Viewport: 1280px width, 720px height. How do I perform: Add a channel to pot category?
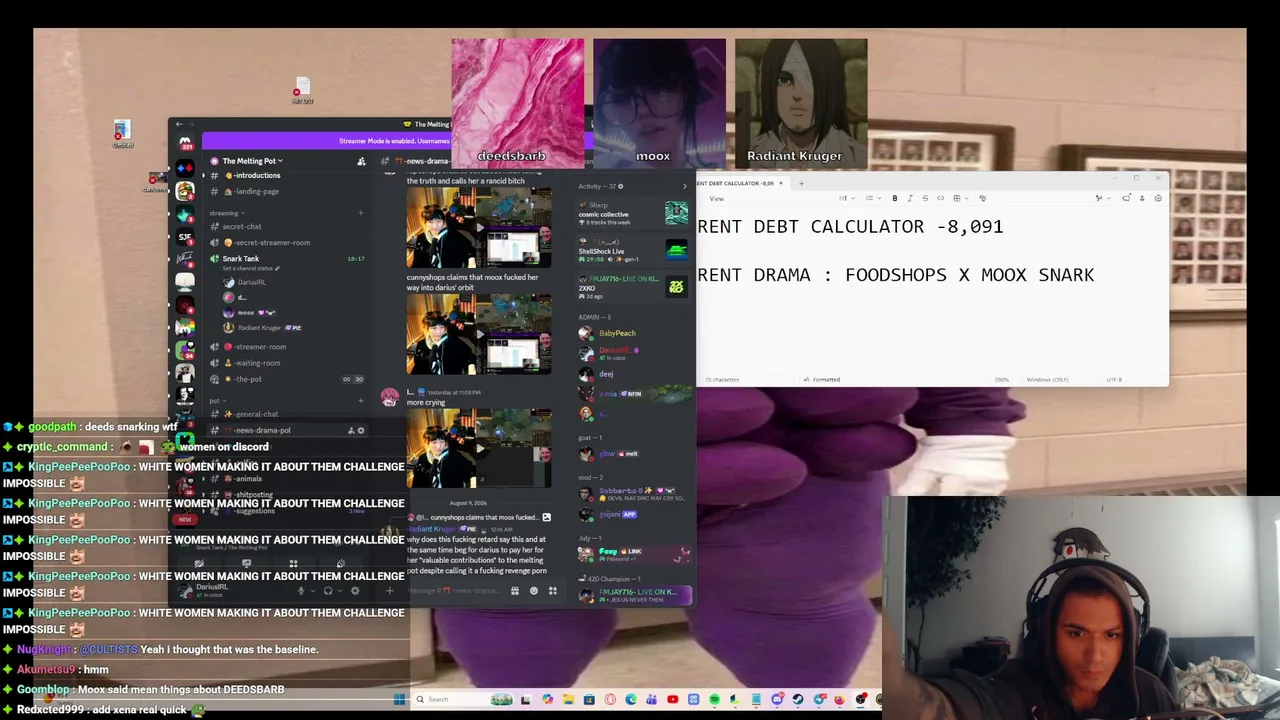[361, 400]
